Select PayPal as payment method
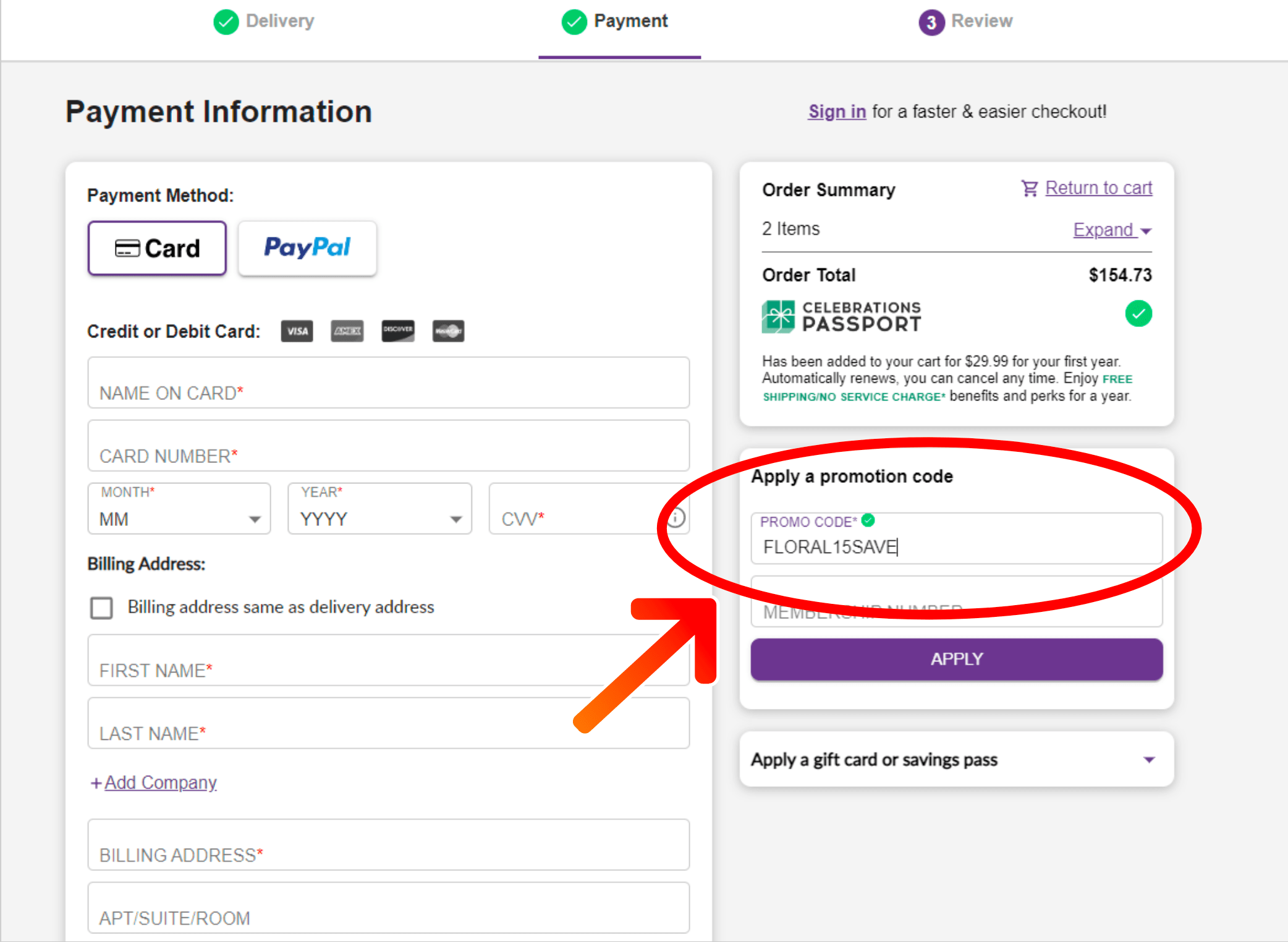Screen dimensions: 1288x942 click(307, 248)
